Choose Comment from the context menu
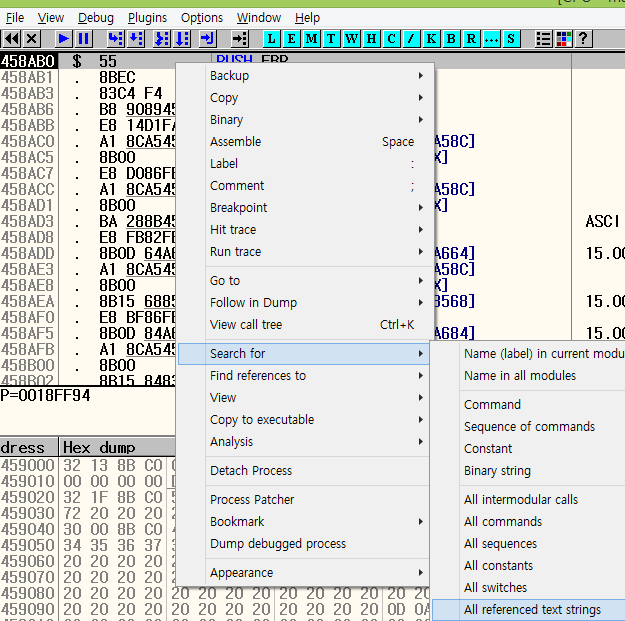The width and height of the screenshot is (625, 621). pyautogui.click(x=304, y=185)
